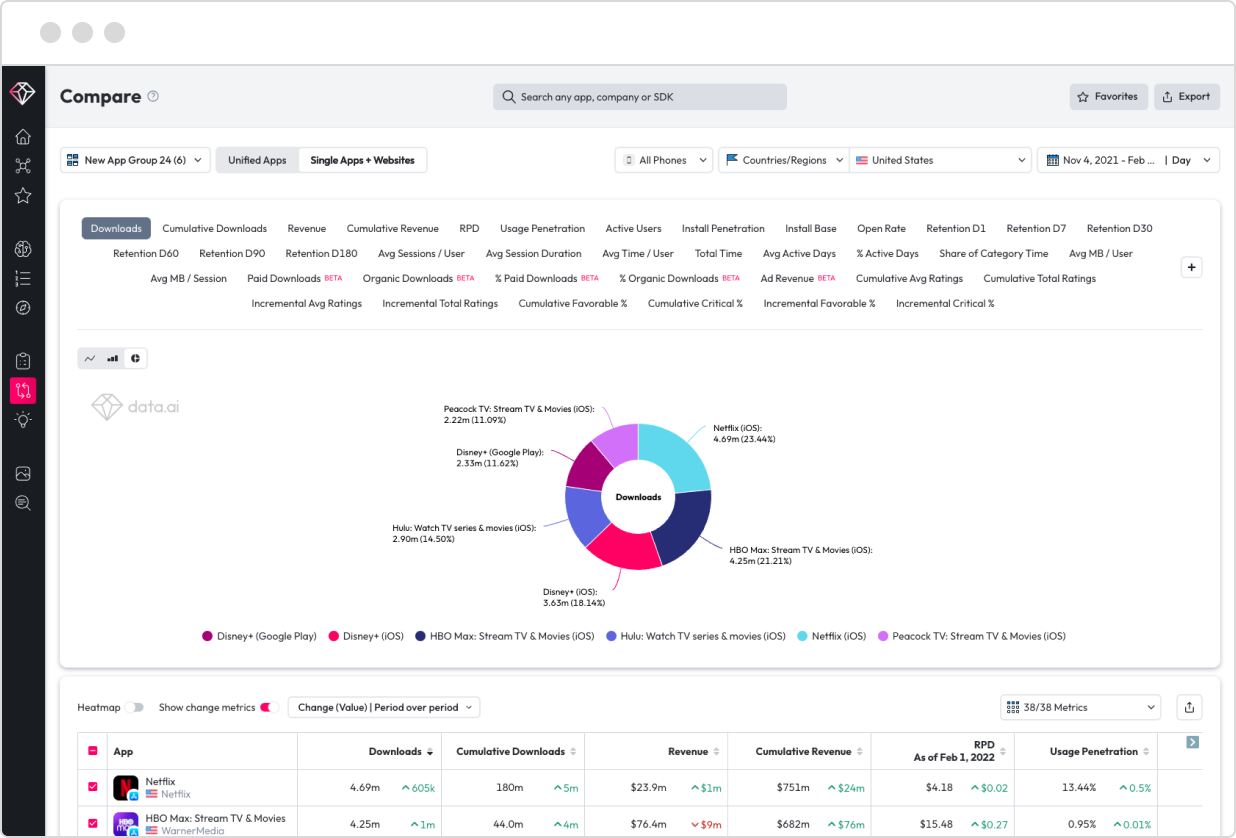This screenshot has height=838, width=1236.
Task: Toggle the select-all apps checkbox
Action: click(x=93, y=751)
